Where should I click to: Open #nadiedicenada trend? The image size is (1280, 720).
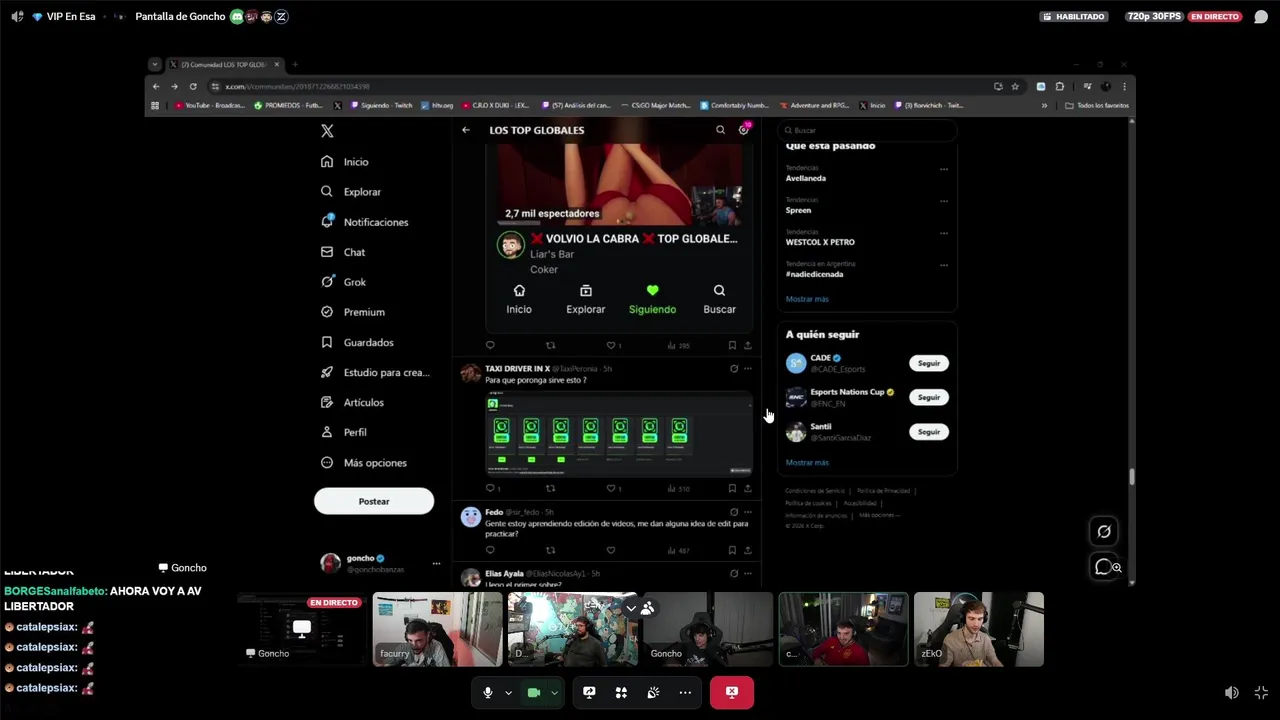814,274
